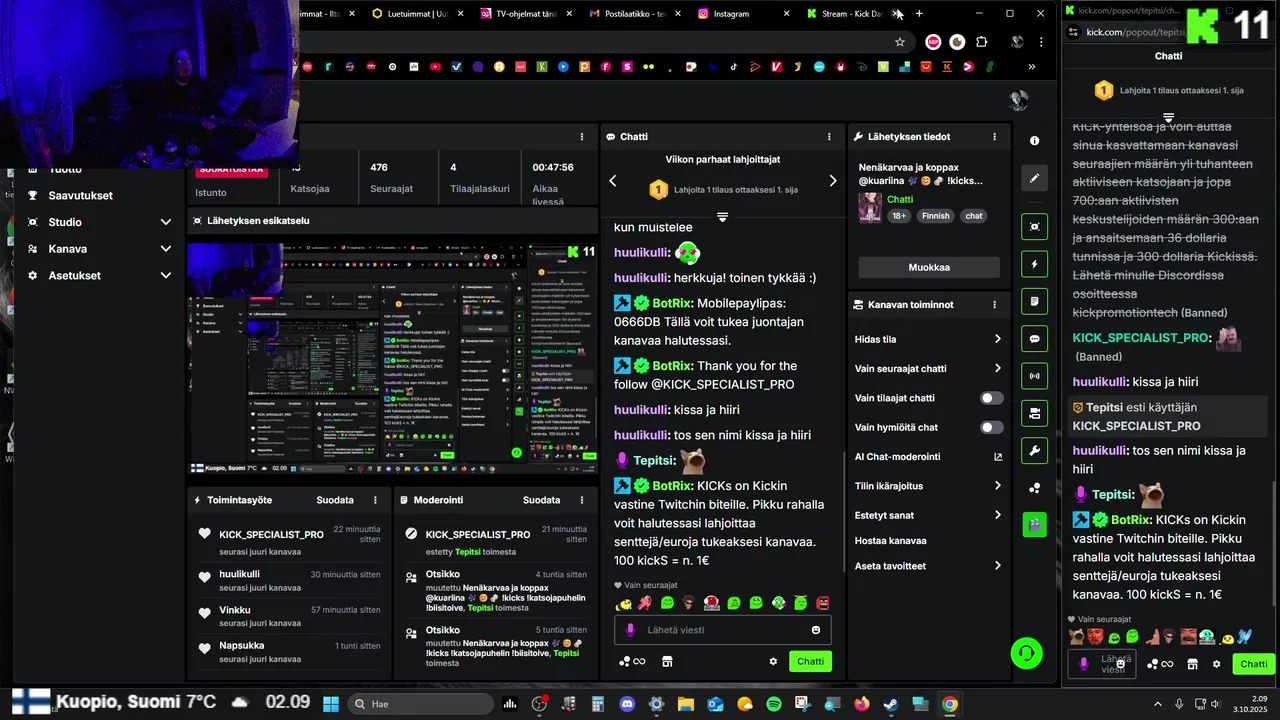Click the Finnish language tag

click(x=936, y=216)
